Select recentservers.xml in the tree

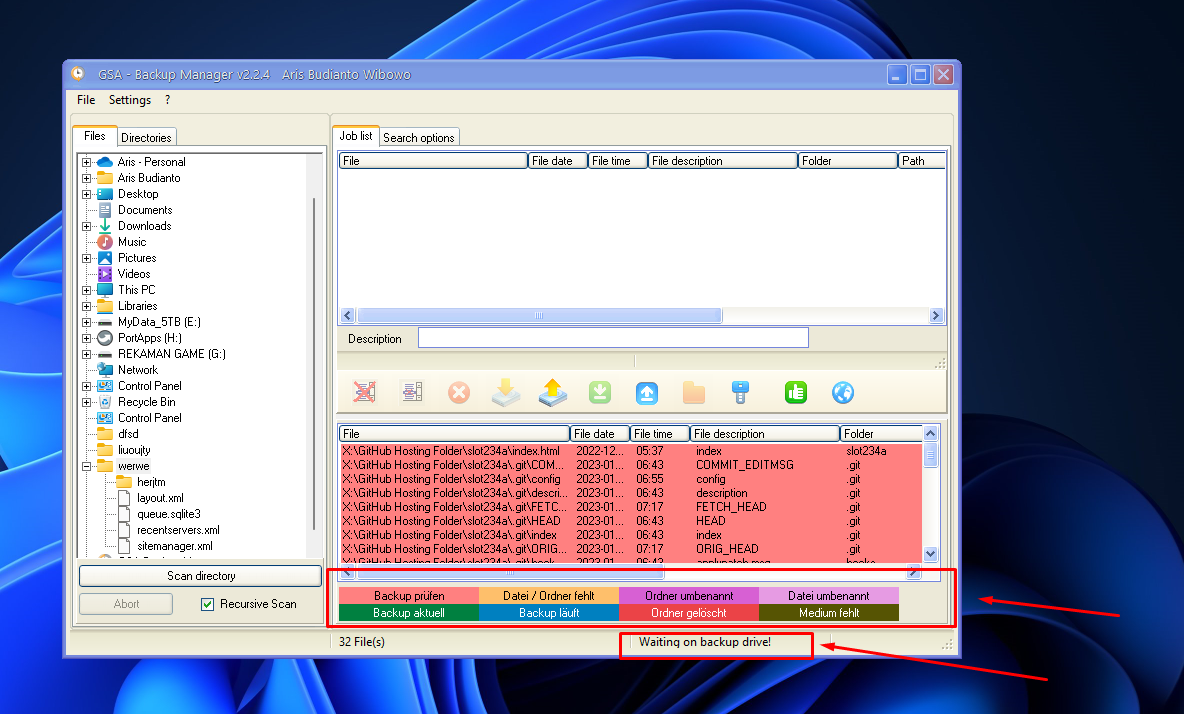click(178, 530)
